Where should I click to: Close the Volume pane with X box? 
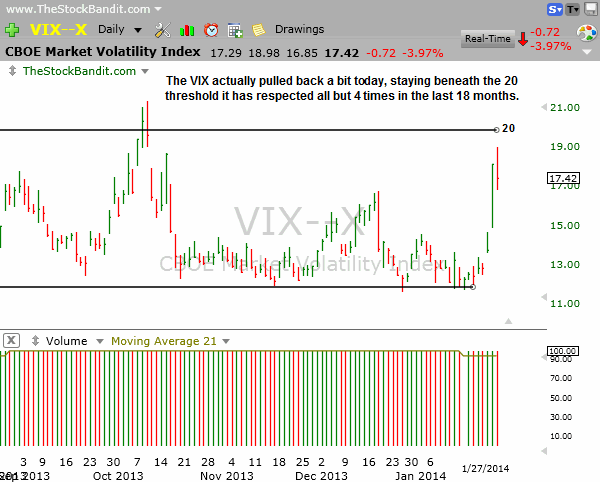(x=11, y=341)
